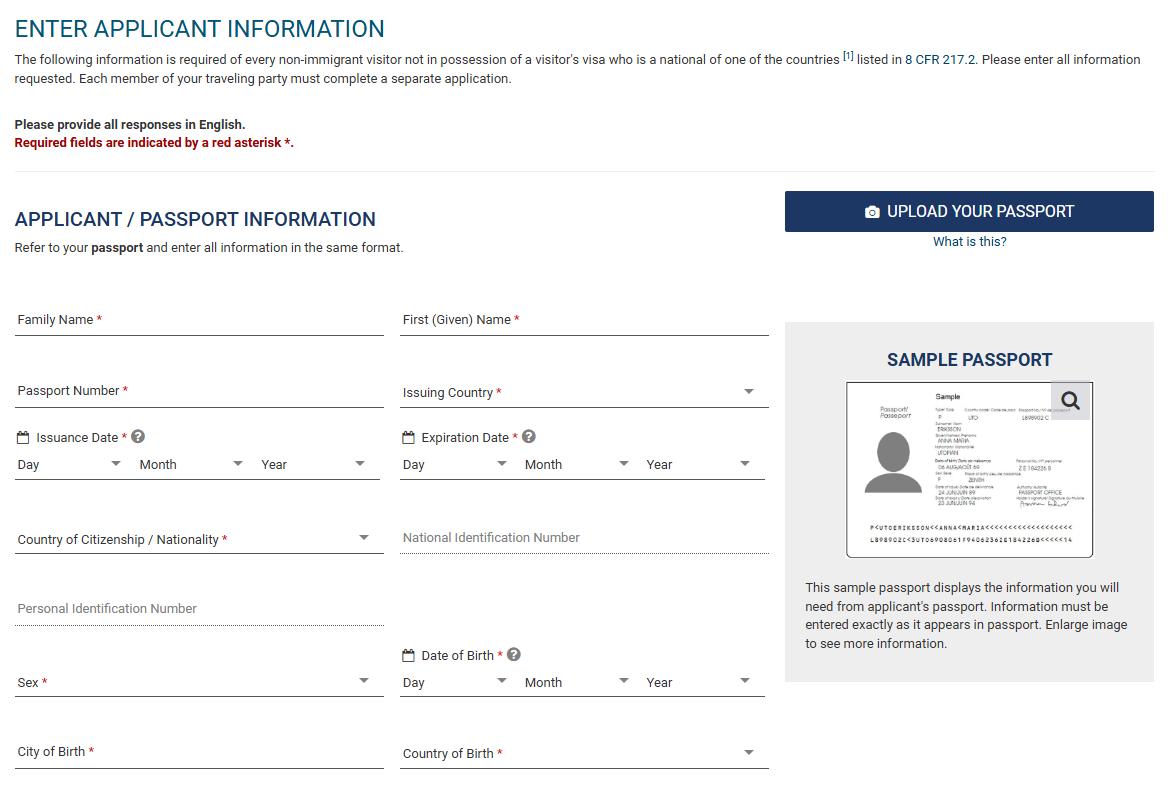Click the Upload Your Passport button
Viewport: 1175px width, 803px height.
969,211
